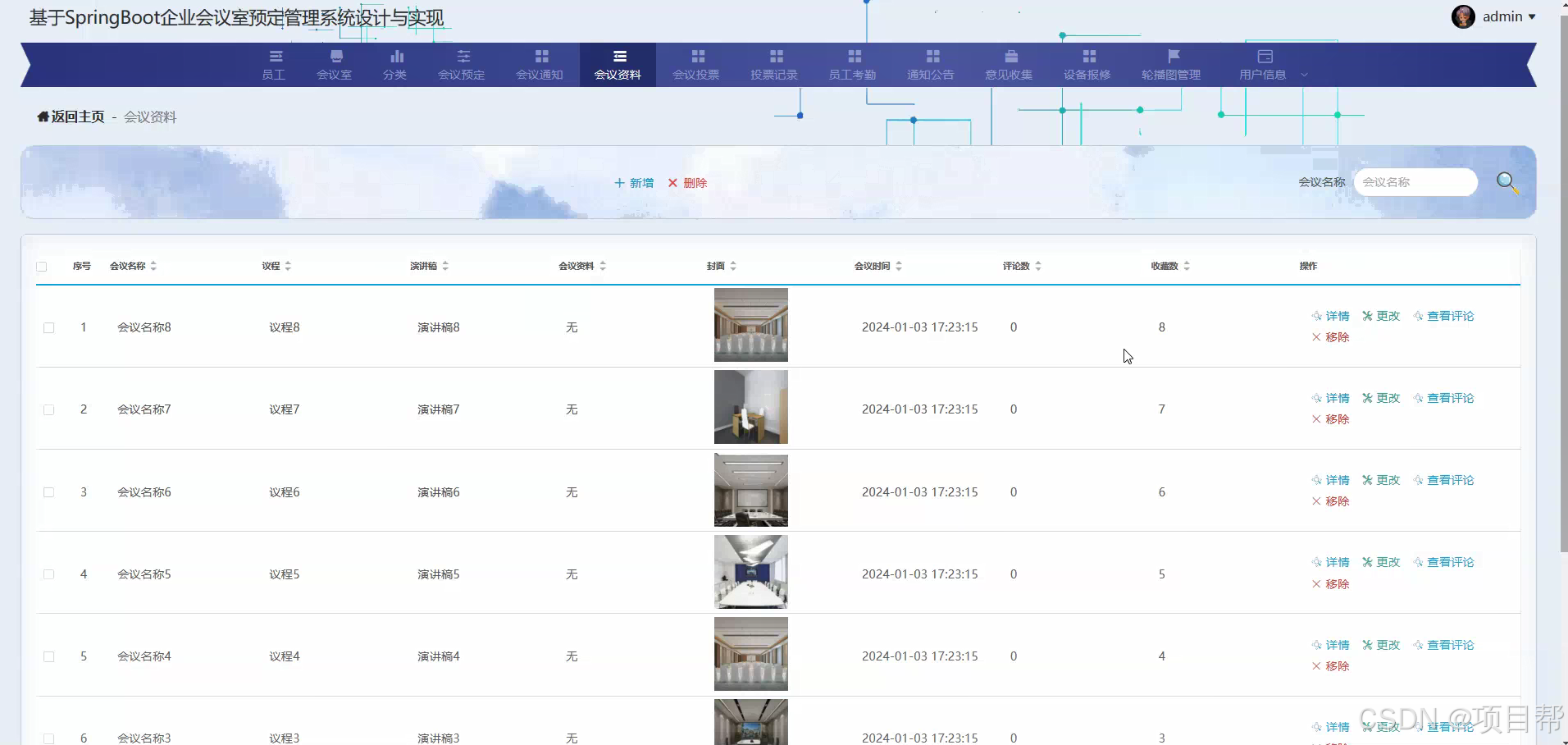Check the box for row 会议名称3

(49, 738)
